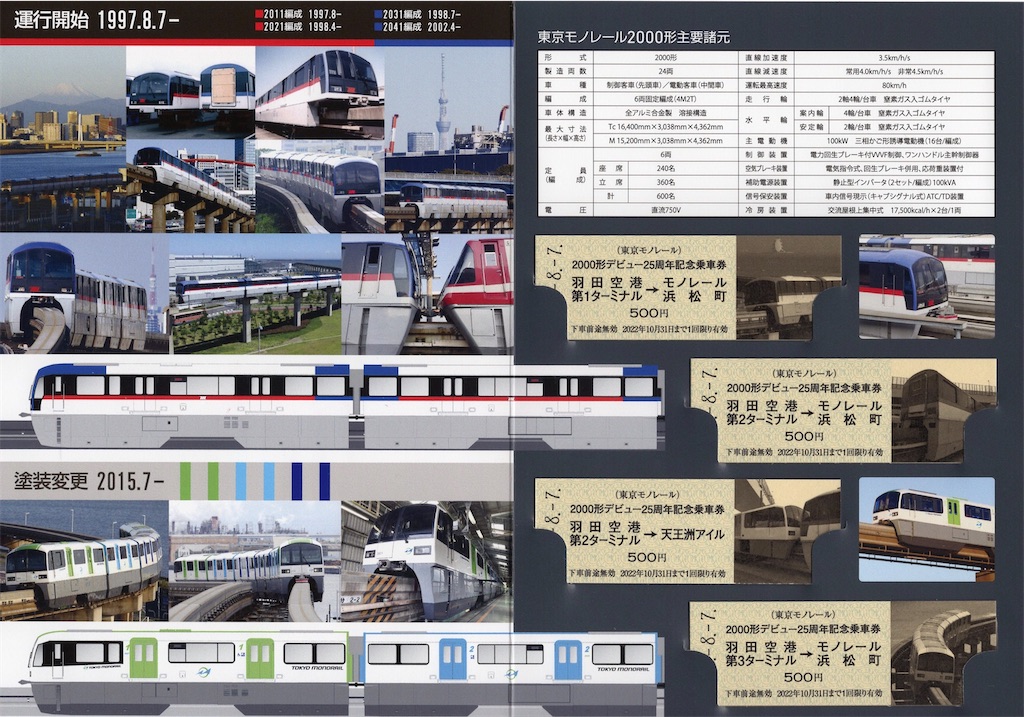Click the red square beside '2011編成 1997.8−'
The image size is (1024, 717).
pyautogui.click(x=259, y=14)
